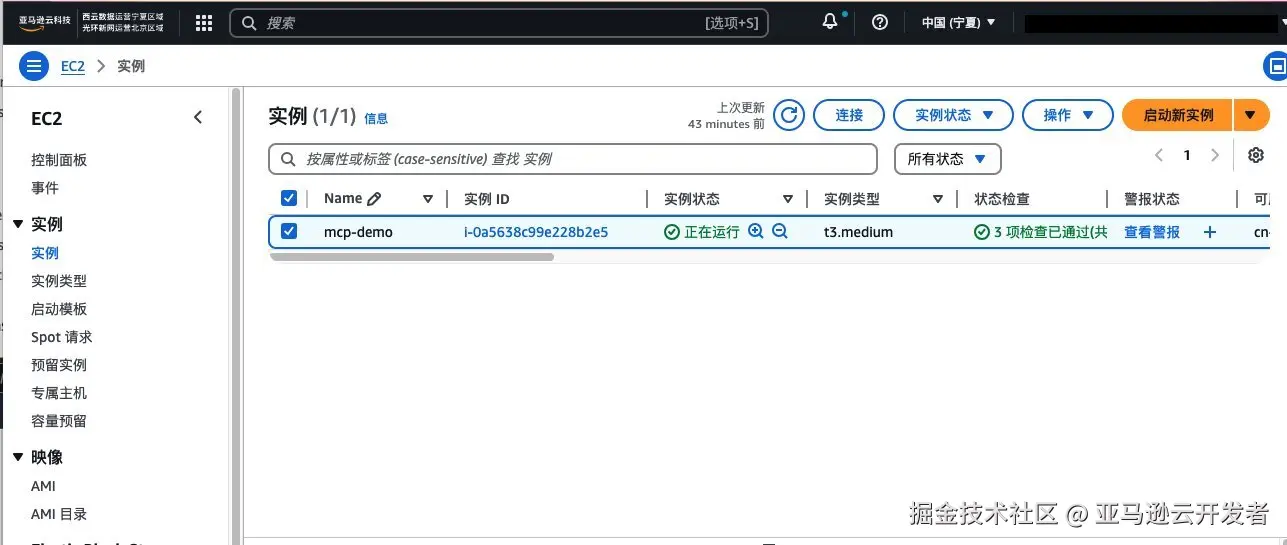Screen dimensions: 1287x545
Task: Open the panel icon at top right edge
Action: click(x=1276, y=67)
